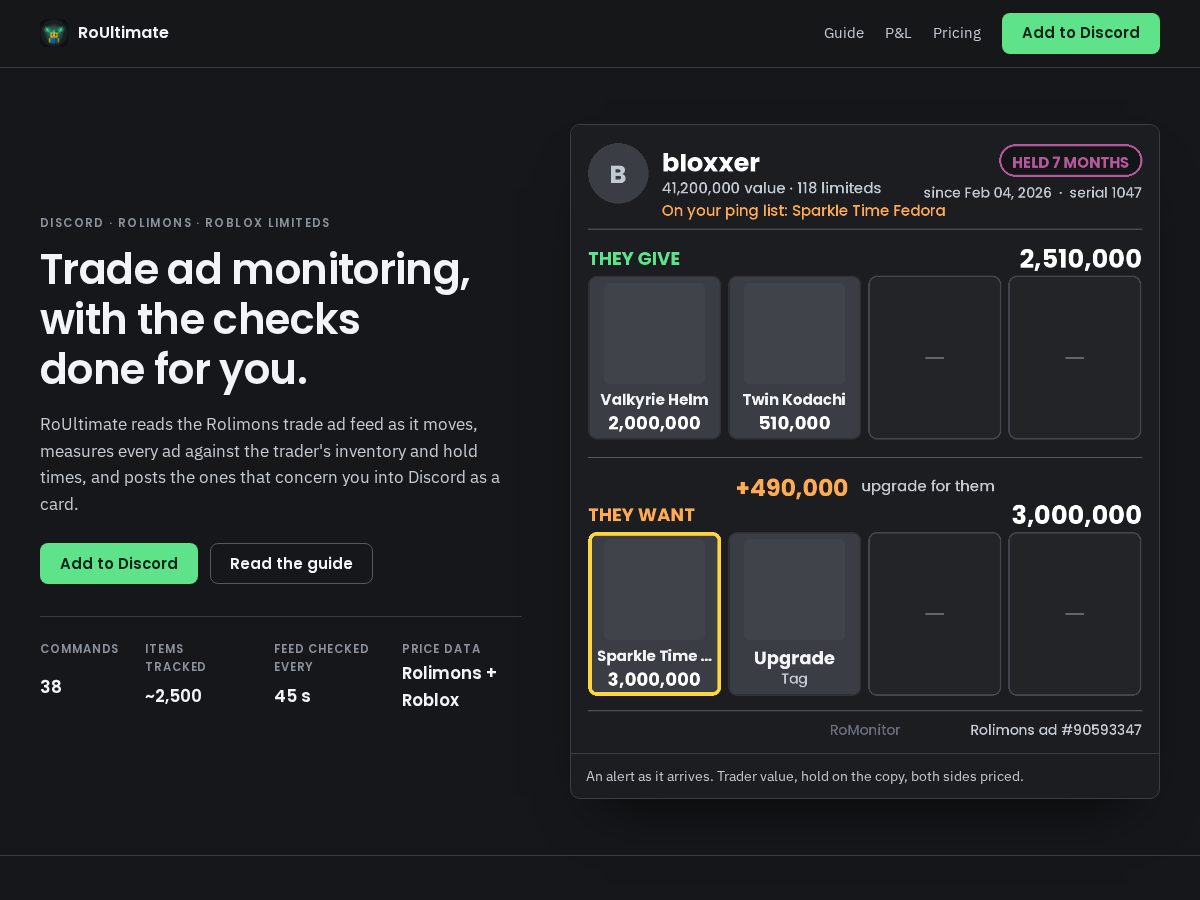The width and height of the screenshot is (1200, 900).
Task: Open the P&L nav link
Action: click(x=898, y=33)
